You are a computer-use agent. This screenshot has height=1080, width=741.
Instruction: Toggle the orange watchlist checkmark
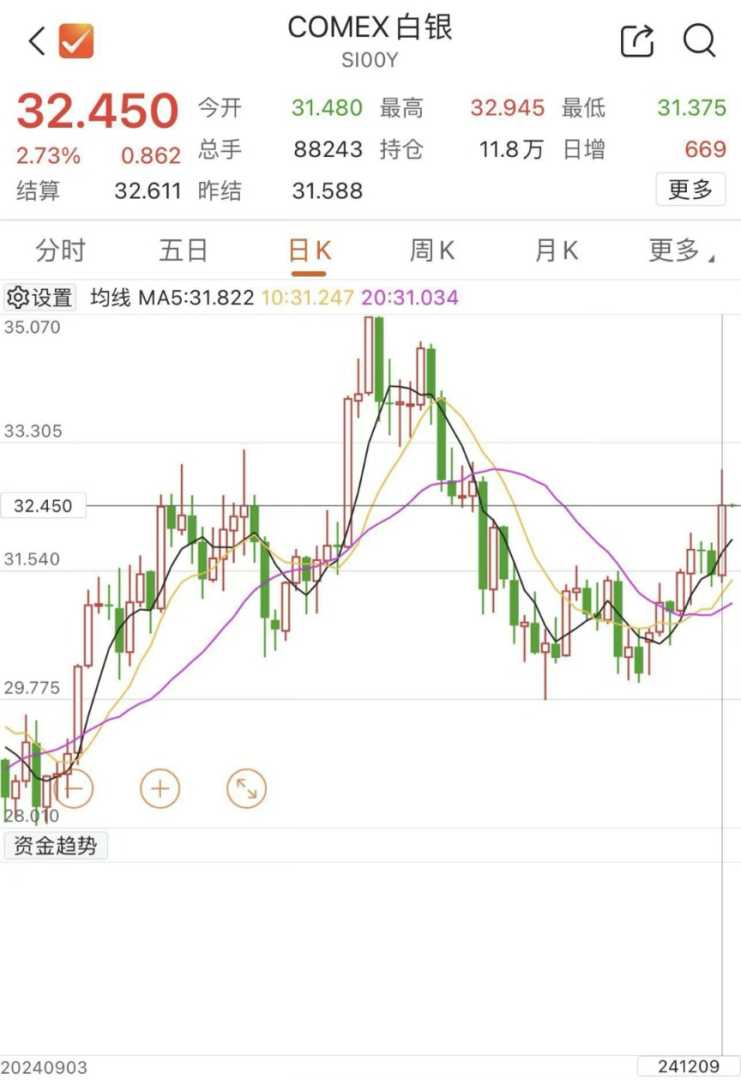76,42
